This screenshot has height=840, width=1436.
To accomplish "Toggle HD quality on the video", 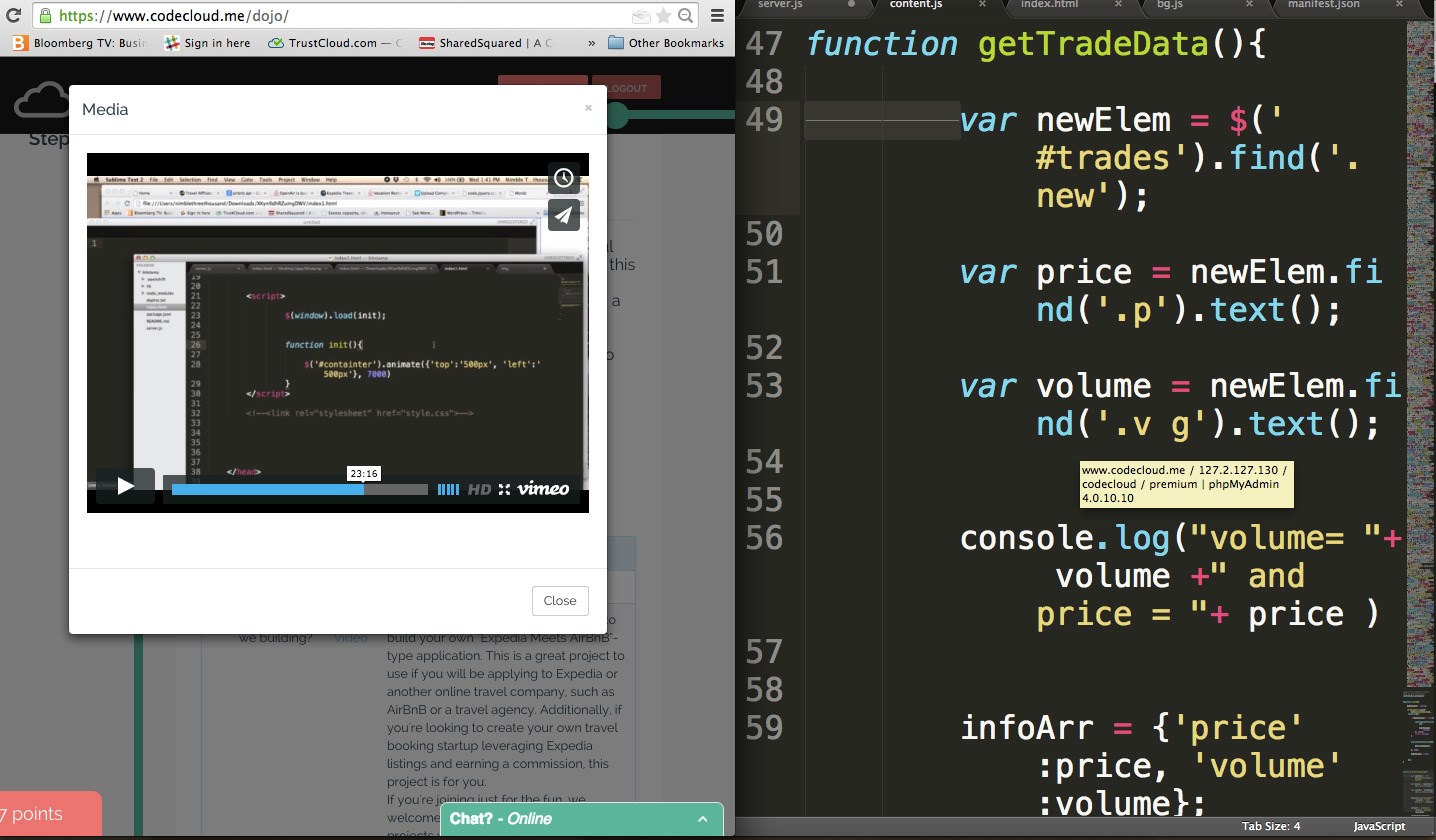I will click(x=479, y=489).
